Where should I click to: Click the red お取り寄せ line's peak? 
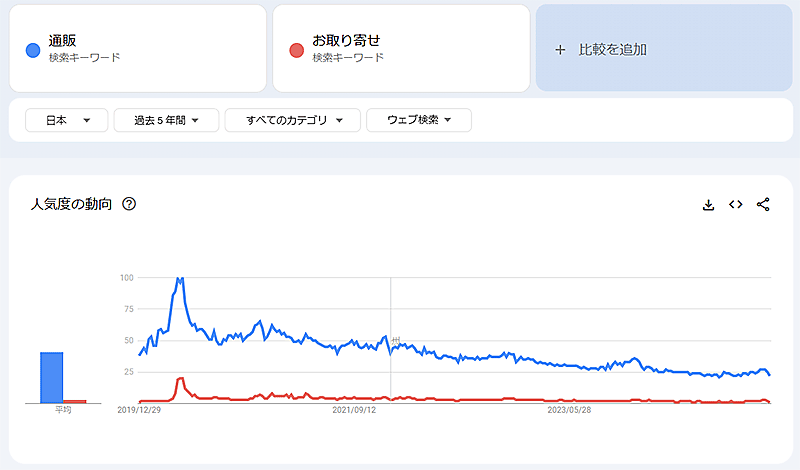tap(180, 378)
